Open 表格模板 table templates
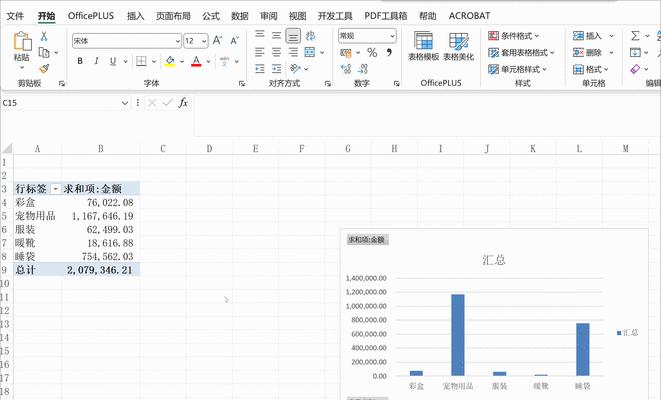This screenshot has height=400, width=661. click(423, 46)
